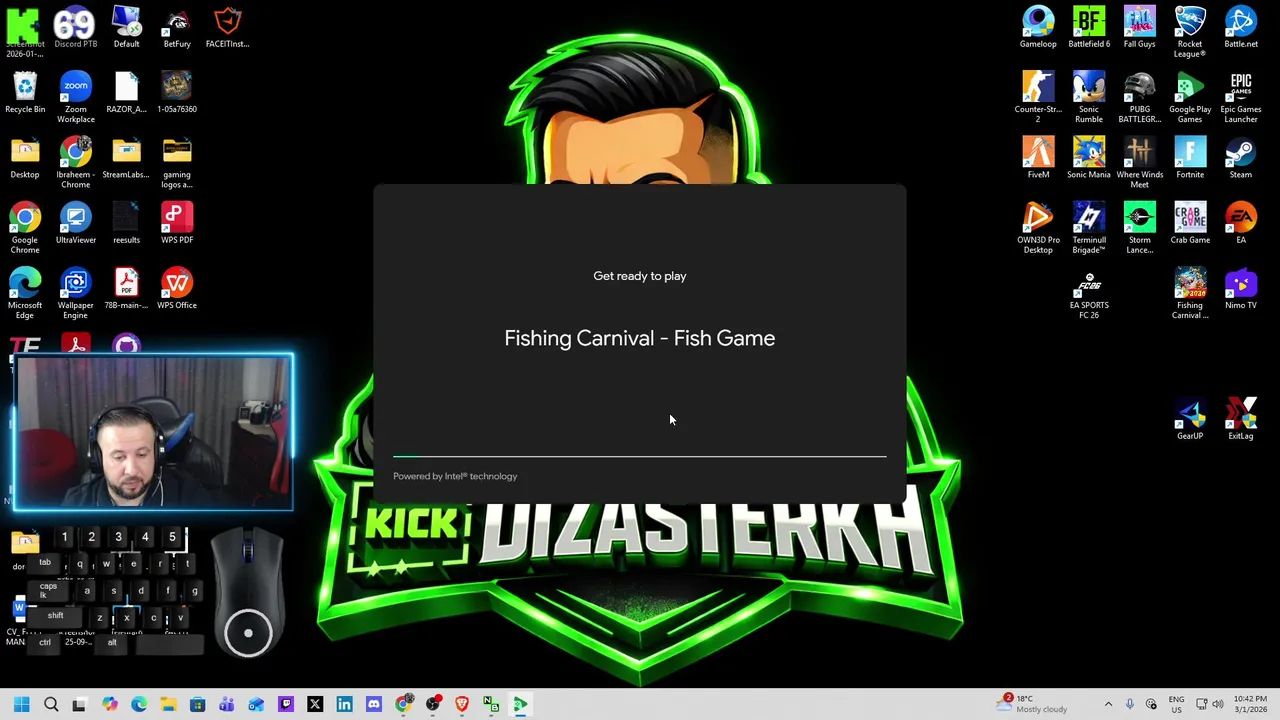This screenshot has width=1280, height=720.
Task: Select the Ibraheem - Chrome profile shortcut
Action: [x=75, y=163]
